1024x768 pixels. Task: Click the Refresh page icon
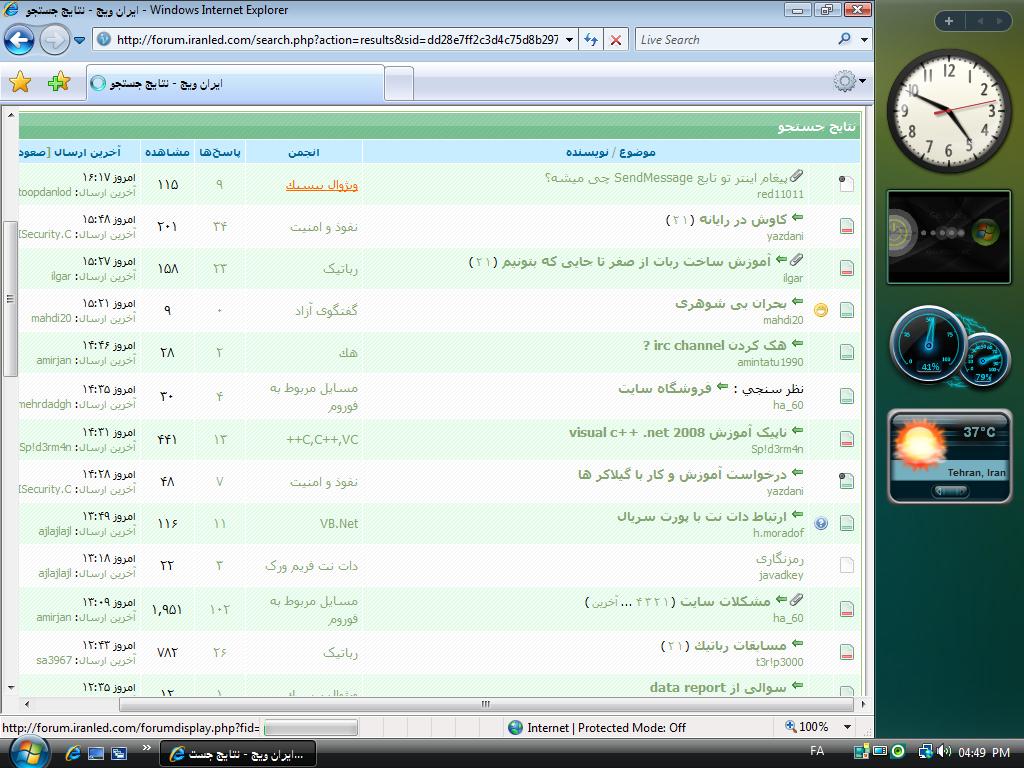click(590, 40)
